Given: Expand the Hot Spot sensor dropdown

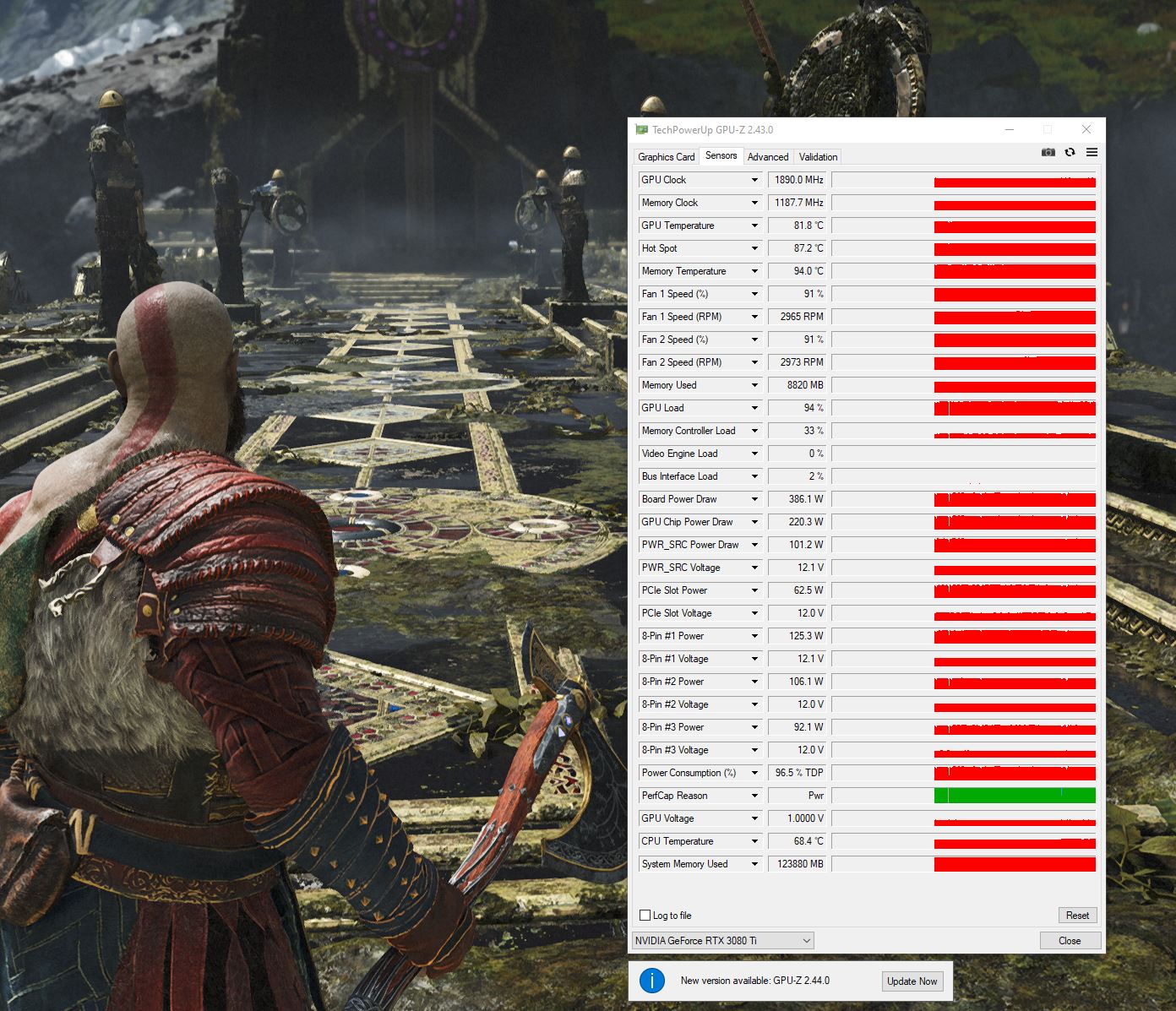Looking at the screenshot, I should point(754,248).
